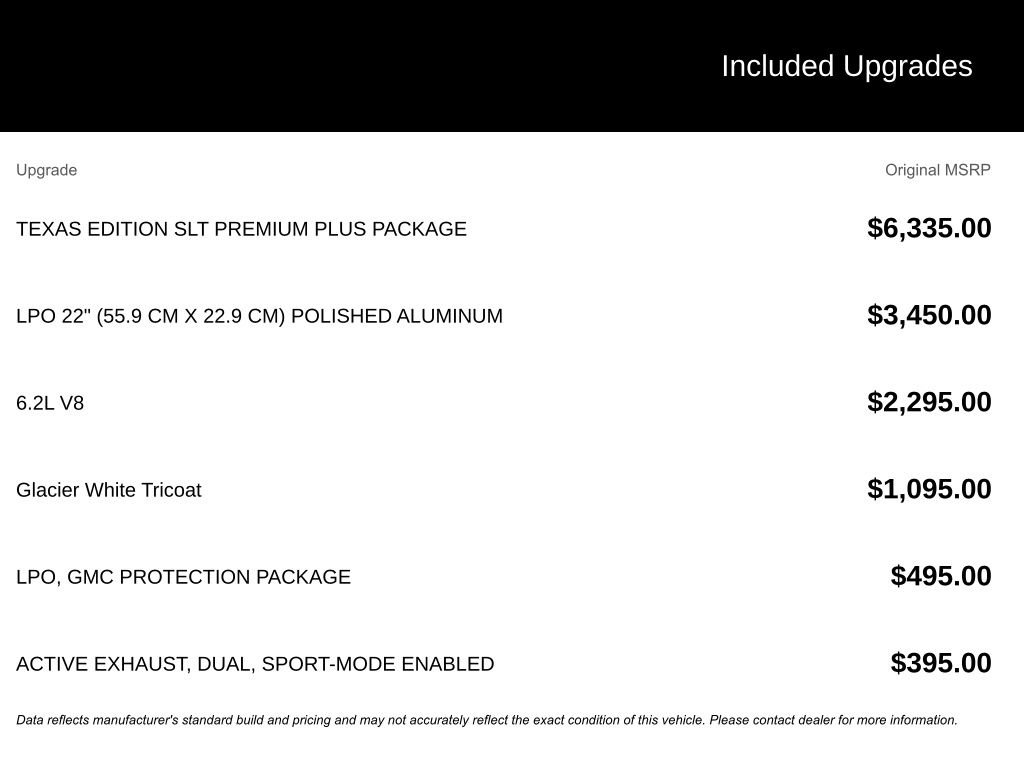Click "Please contact dealer for more information"

pyautogui.click(x=833, y=720)
